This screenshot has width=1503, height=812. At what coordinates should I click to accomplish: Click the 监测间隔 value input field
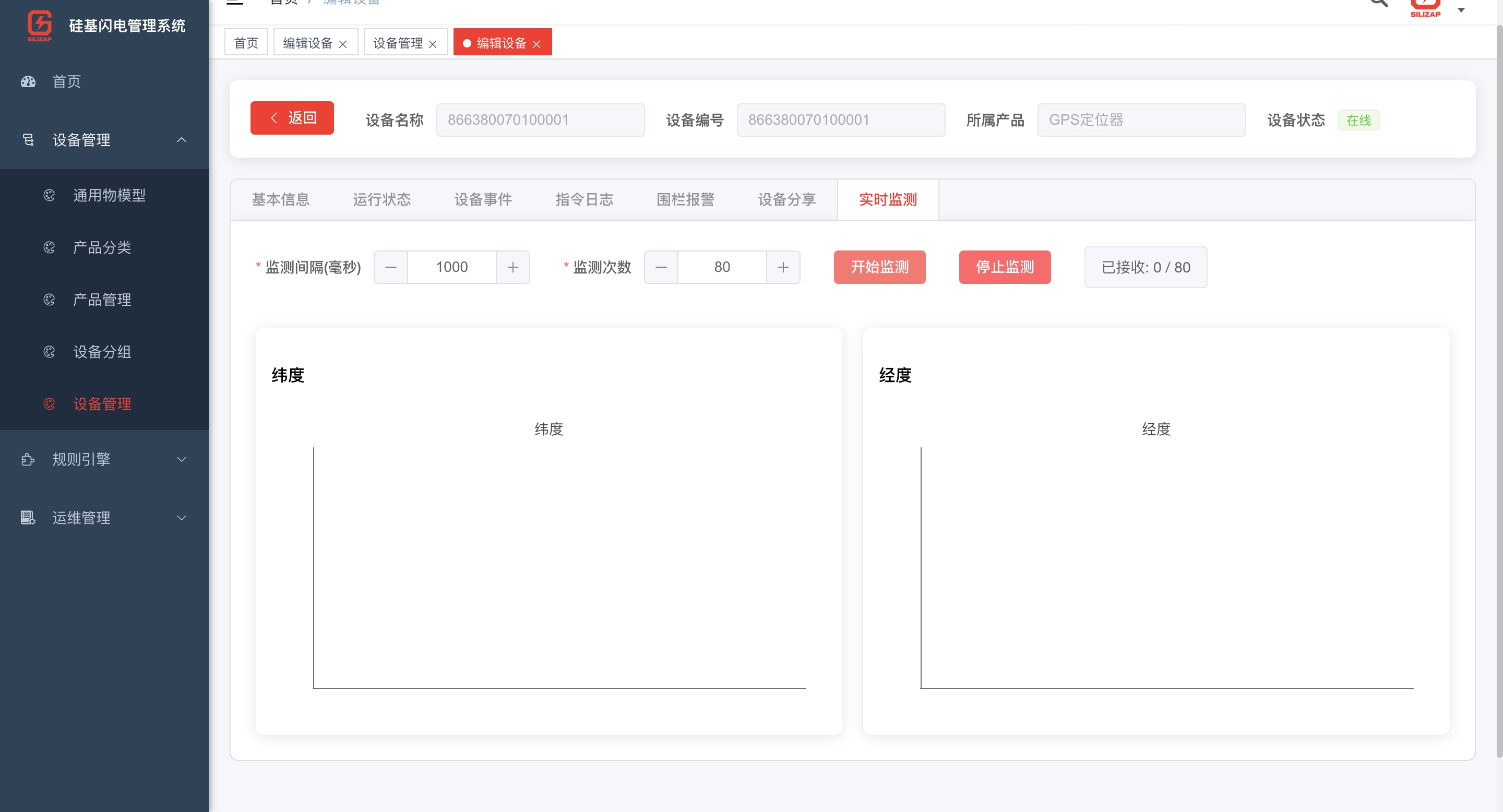[451, 267]
